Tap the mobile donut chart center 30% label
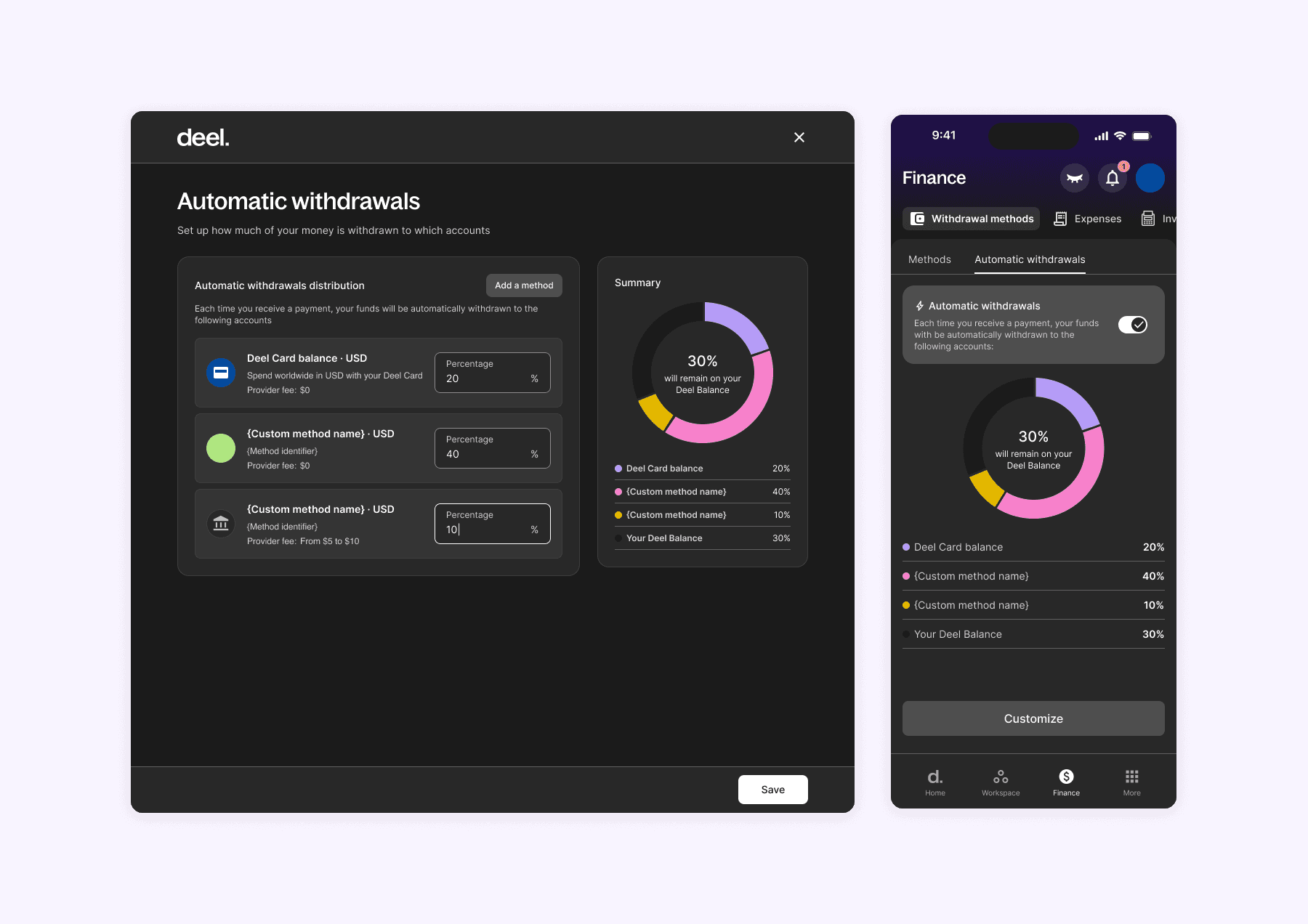1308x924 pixels. click(x=1033, y=437)
